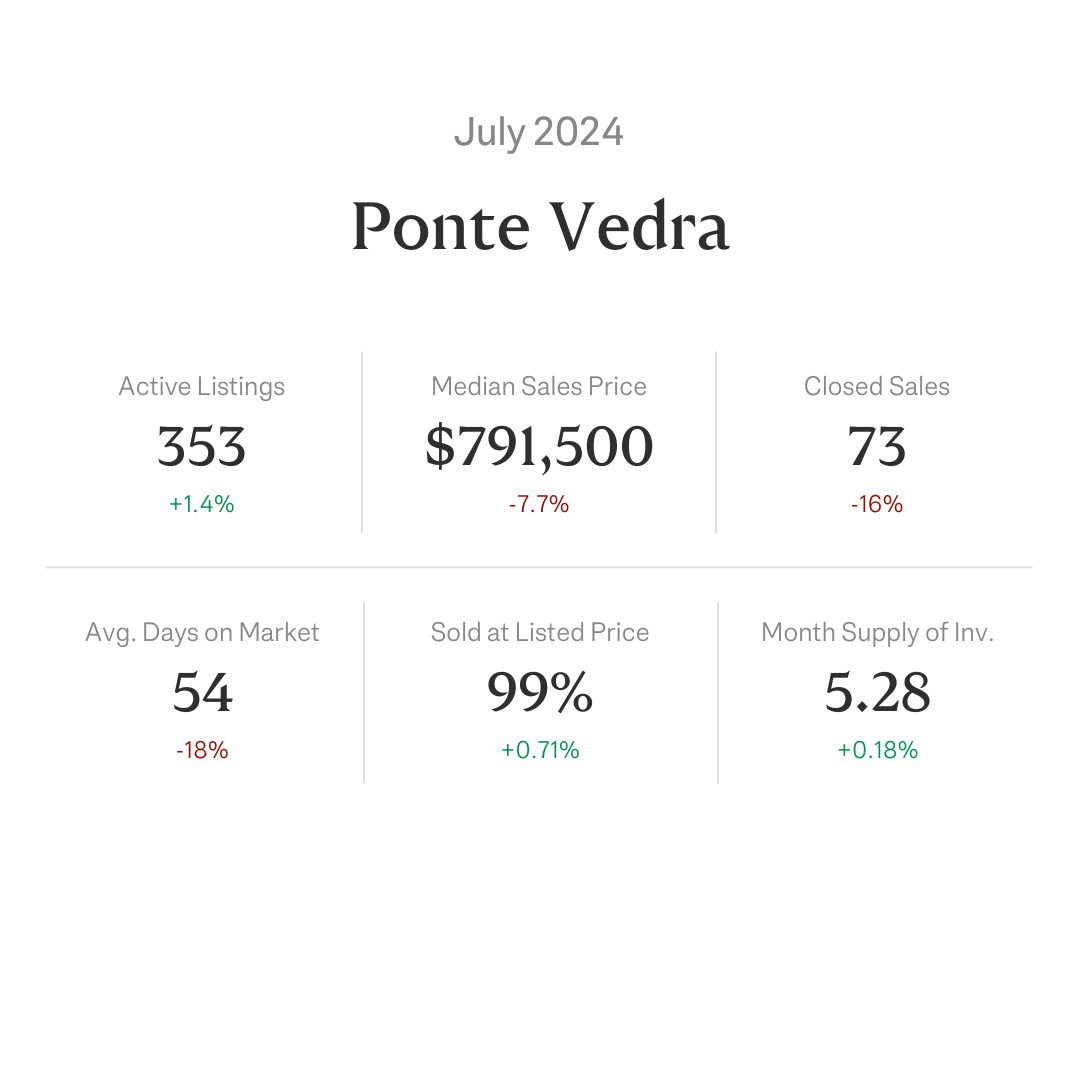
Task: Click the Active Listings label
Action: (x=202, y=387)
